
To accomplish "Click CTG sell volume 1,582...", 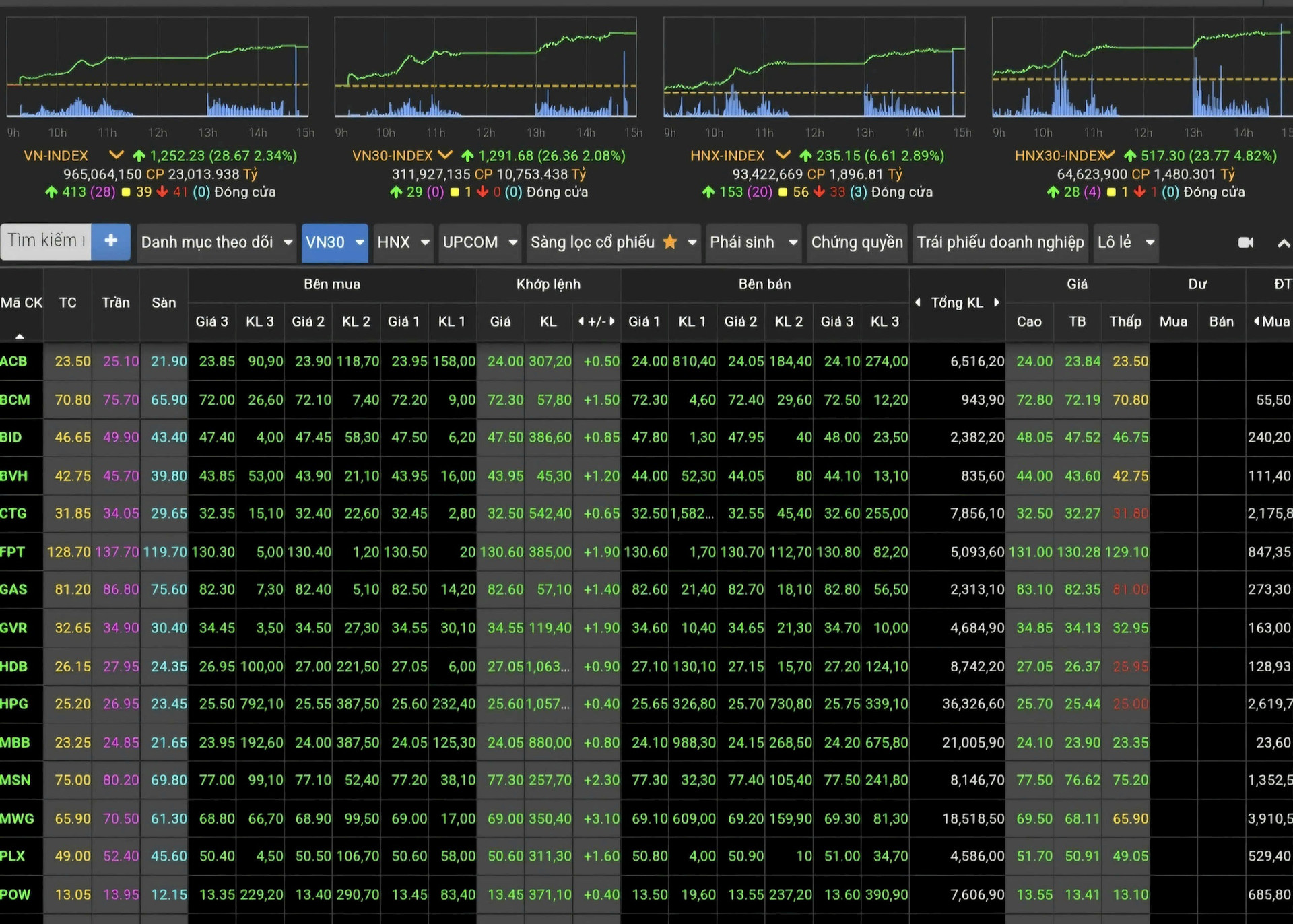I will tap(693, 514).
